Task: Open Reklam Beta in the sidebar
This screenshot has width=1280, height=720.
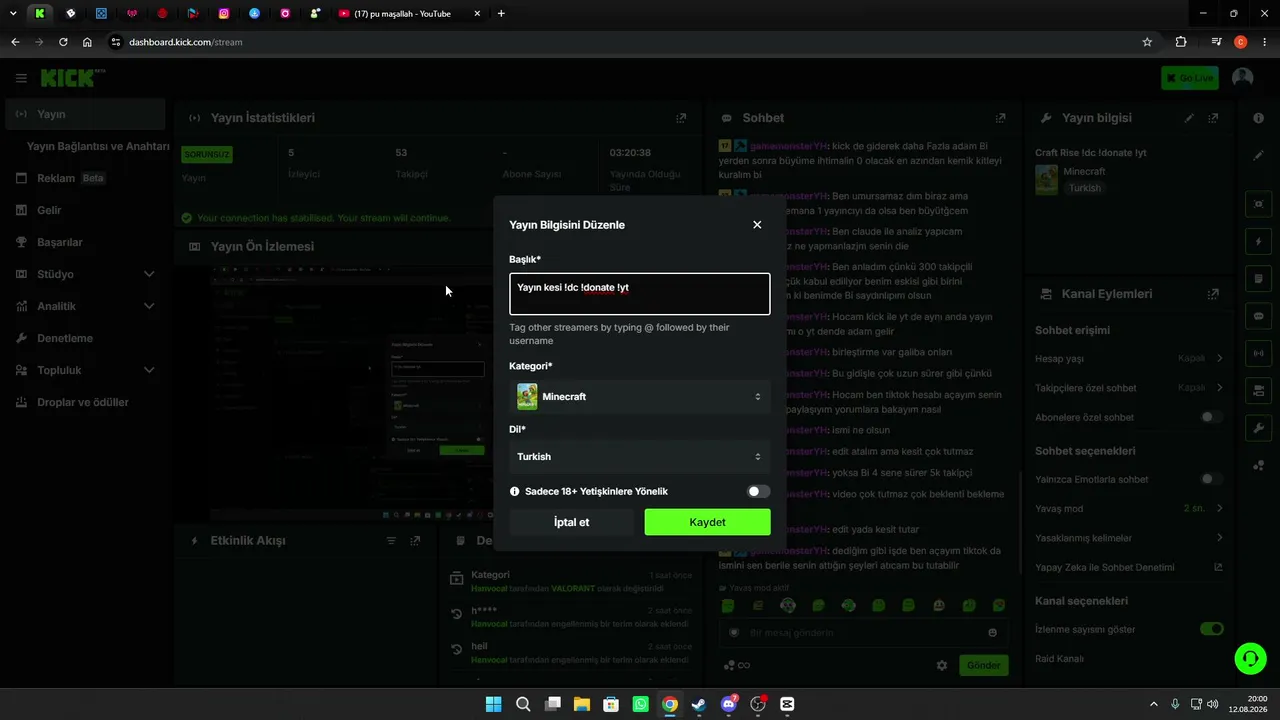Action: pyautogui.click(x=85, y=178)
